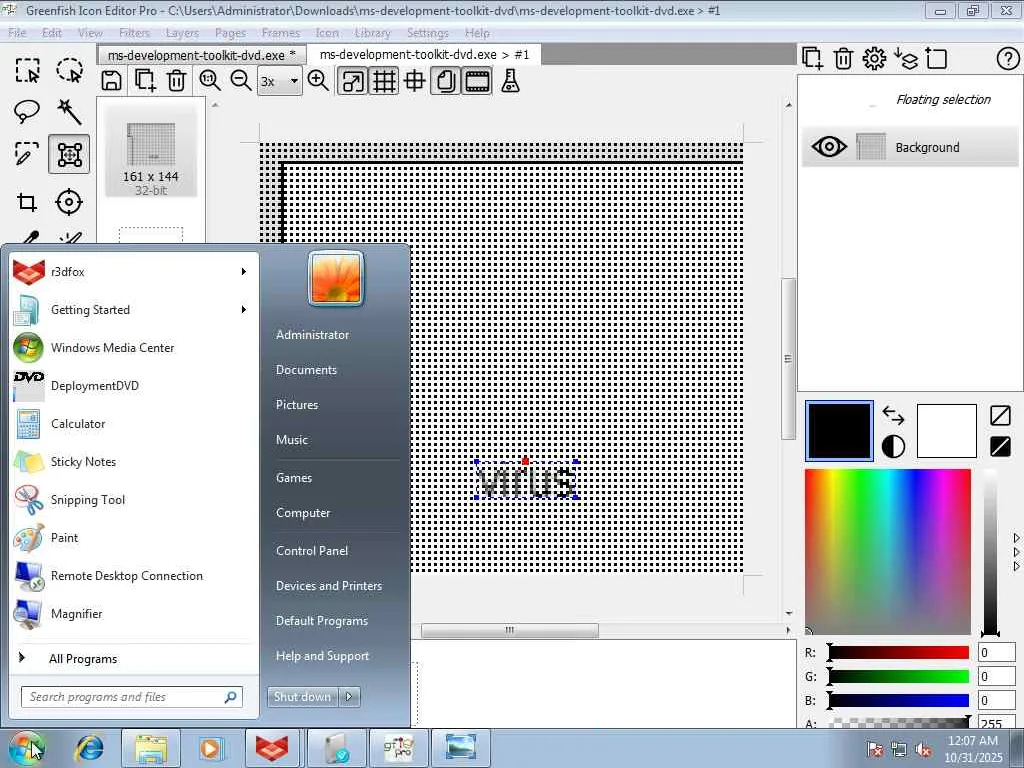Image resolution: width=1024 pixels, height=768 pixels.
Task: Launch Paint from the Start menu
Action: (134, 538)
